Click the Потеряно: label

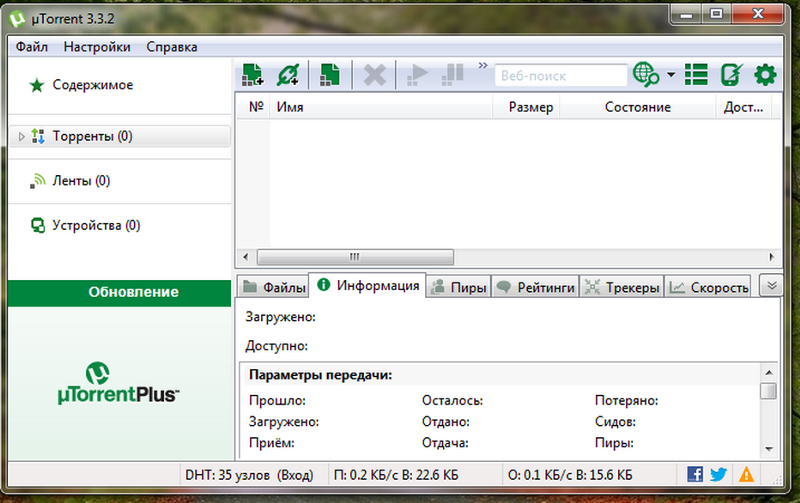(627, 400)
